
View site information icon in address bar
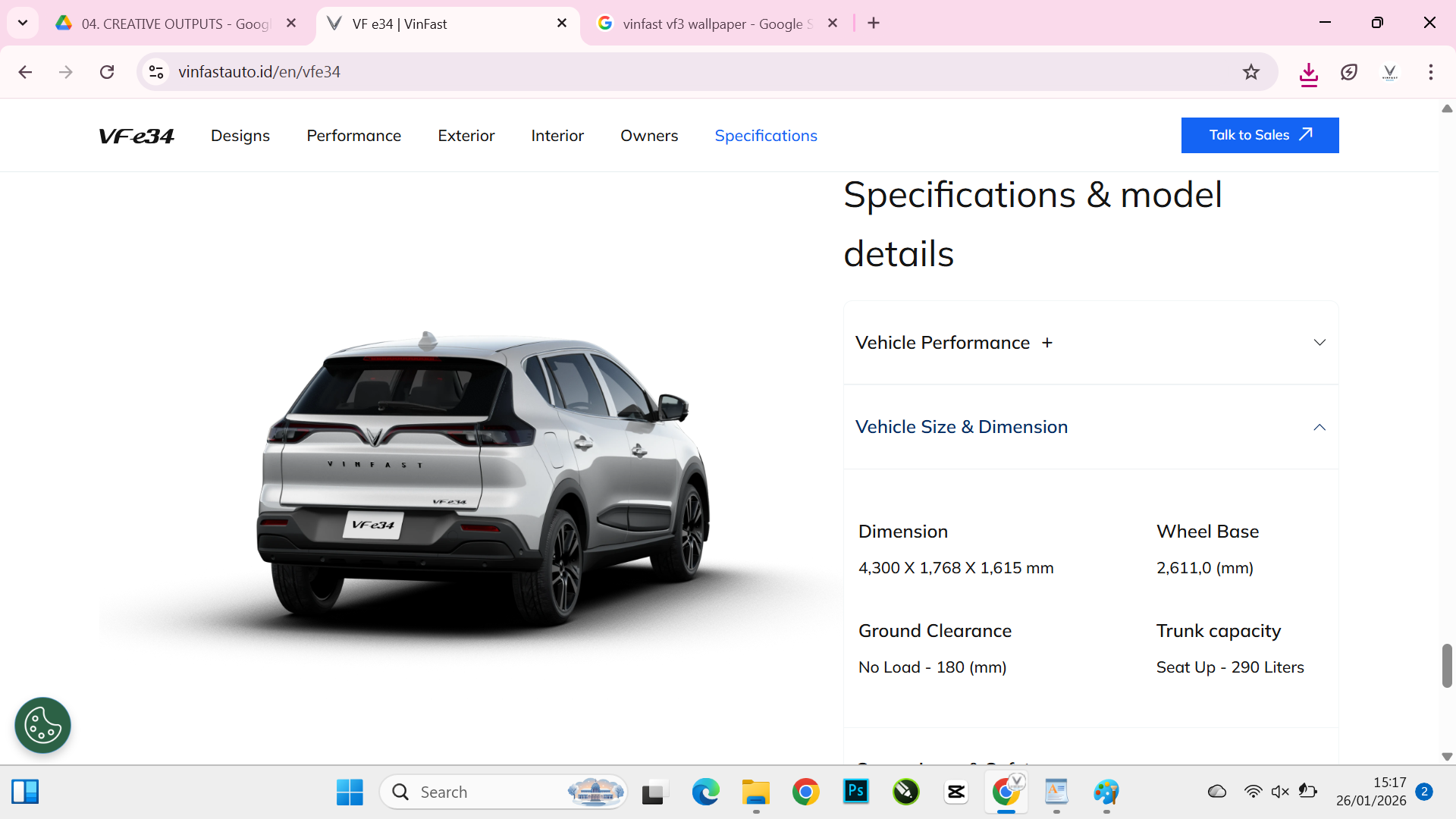(x=156, y=72)
